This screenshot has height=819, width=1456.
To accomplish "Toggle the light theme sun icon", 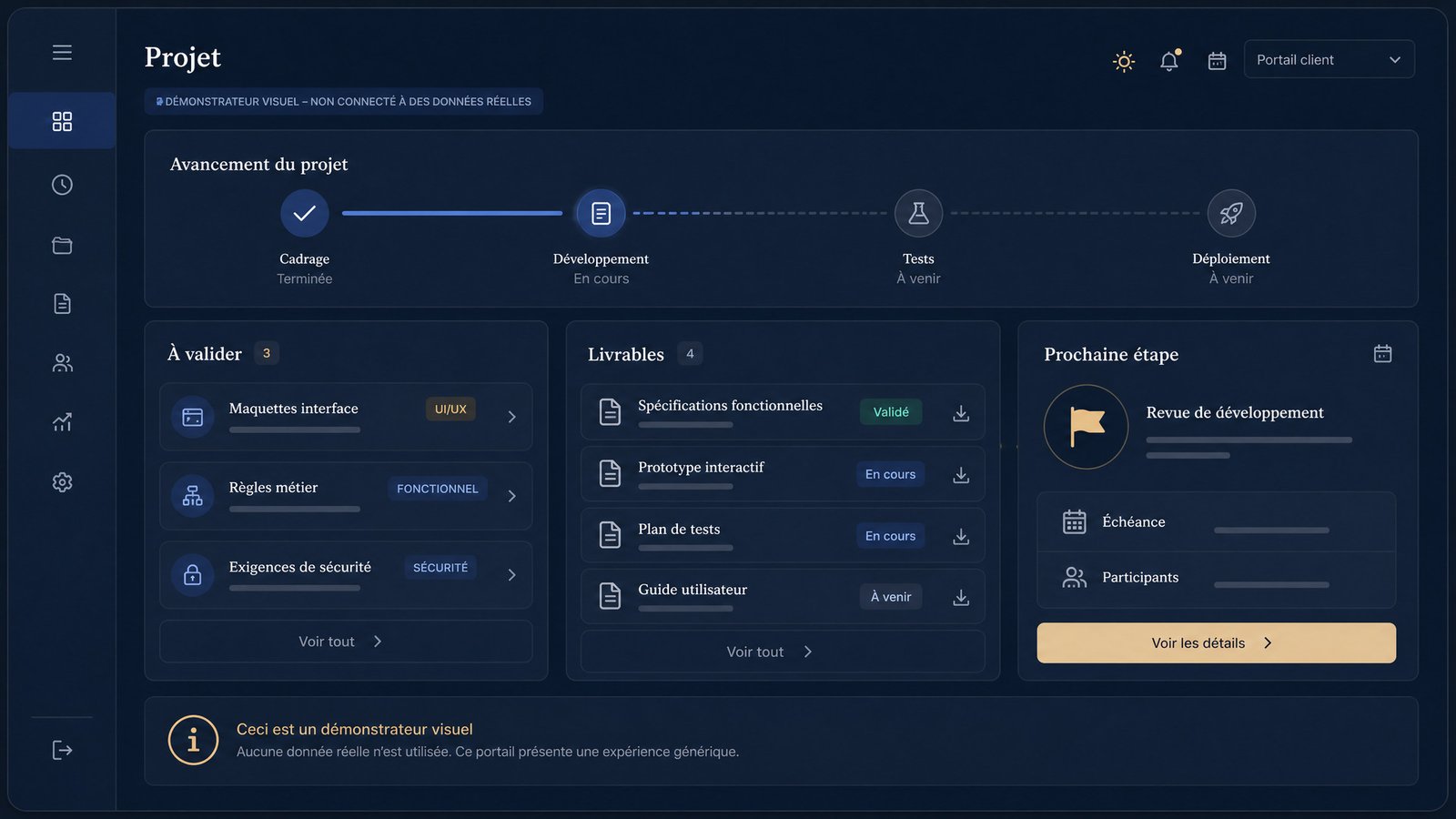I will point(1124,61).
